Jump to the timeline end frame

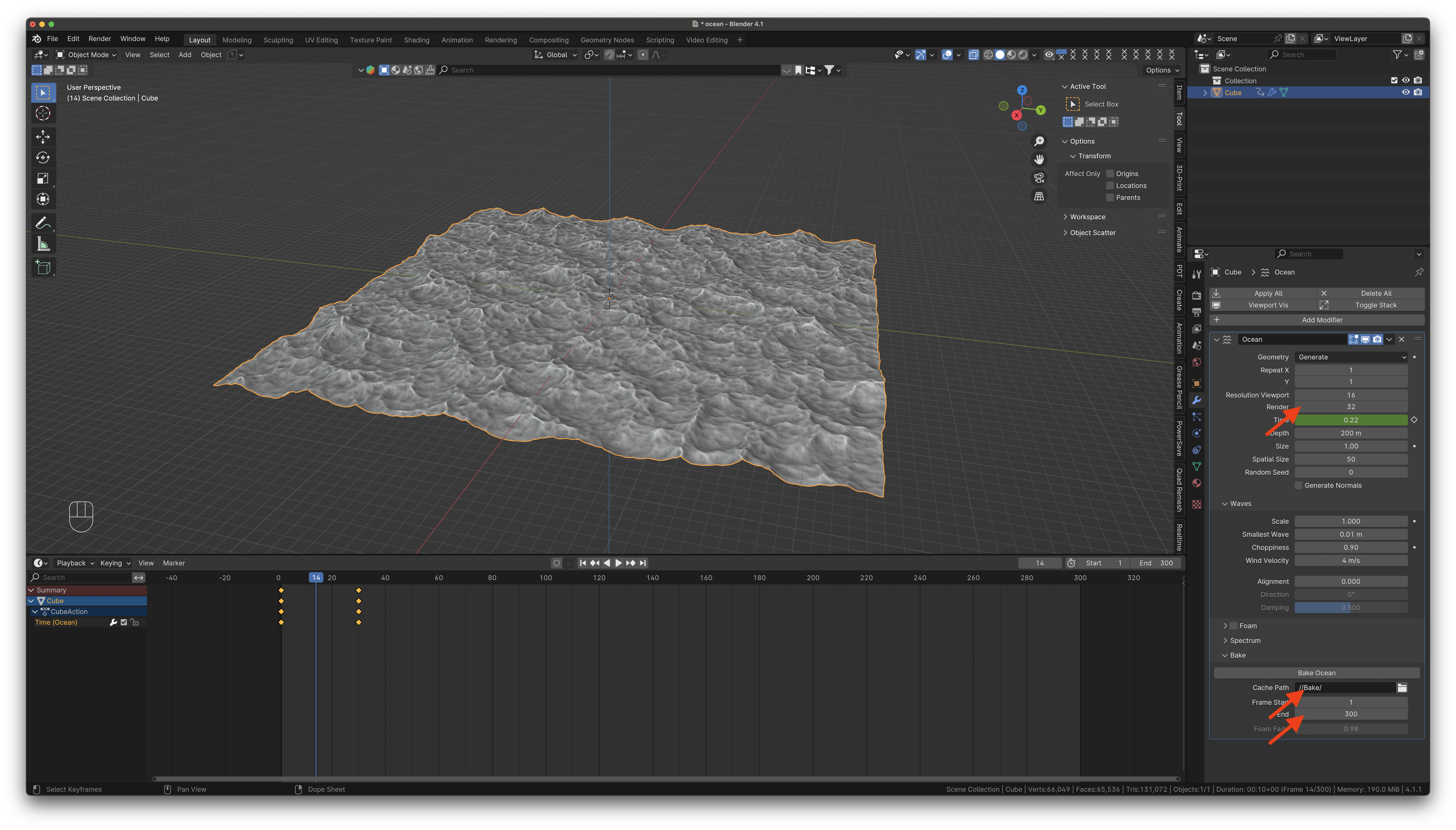click(x=643, y=563)
